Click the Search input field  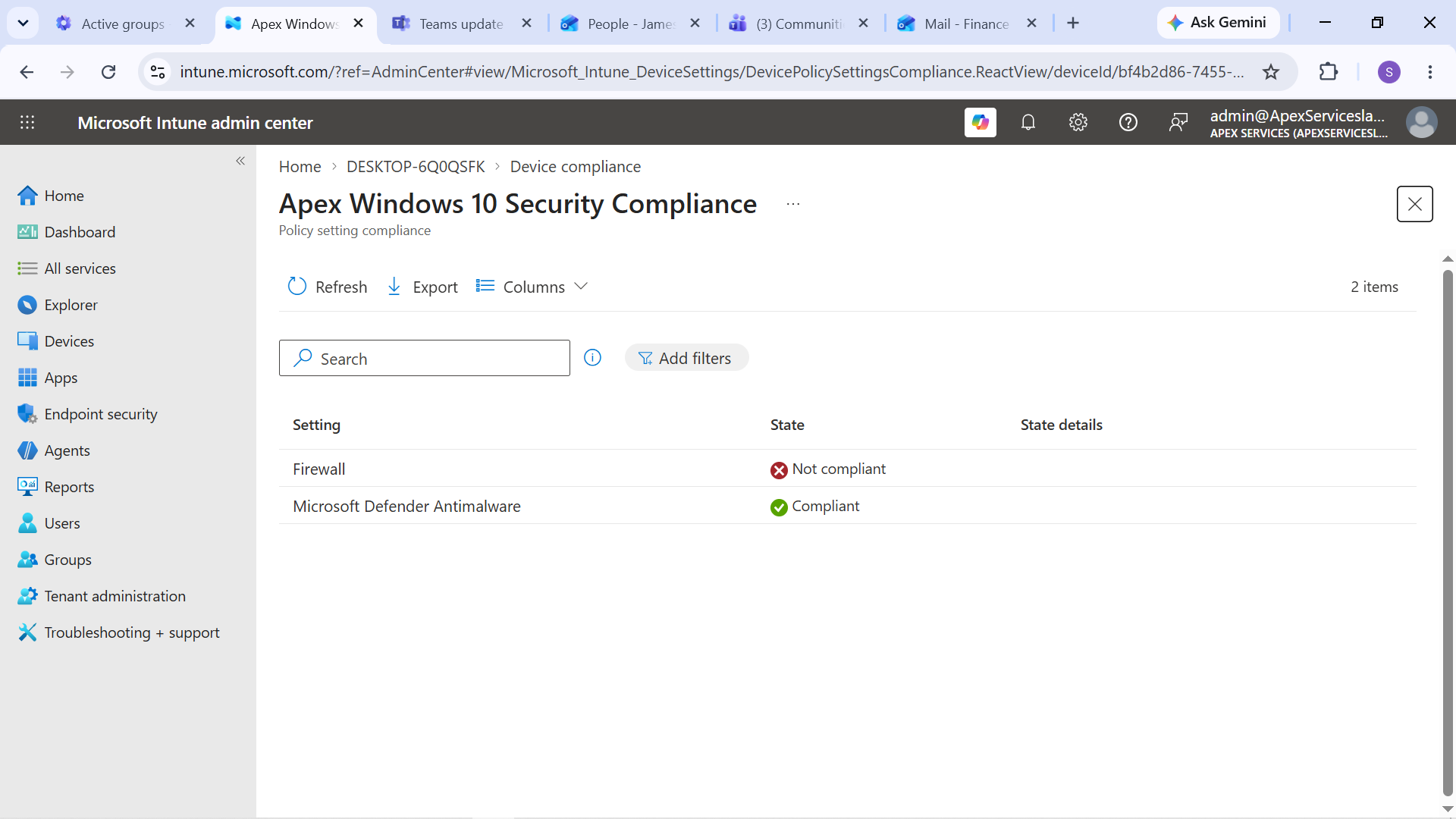424,358
